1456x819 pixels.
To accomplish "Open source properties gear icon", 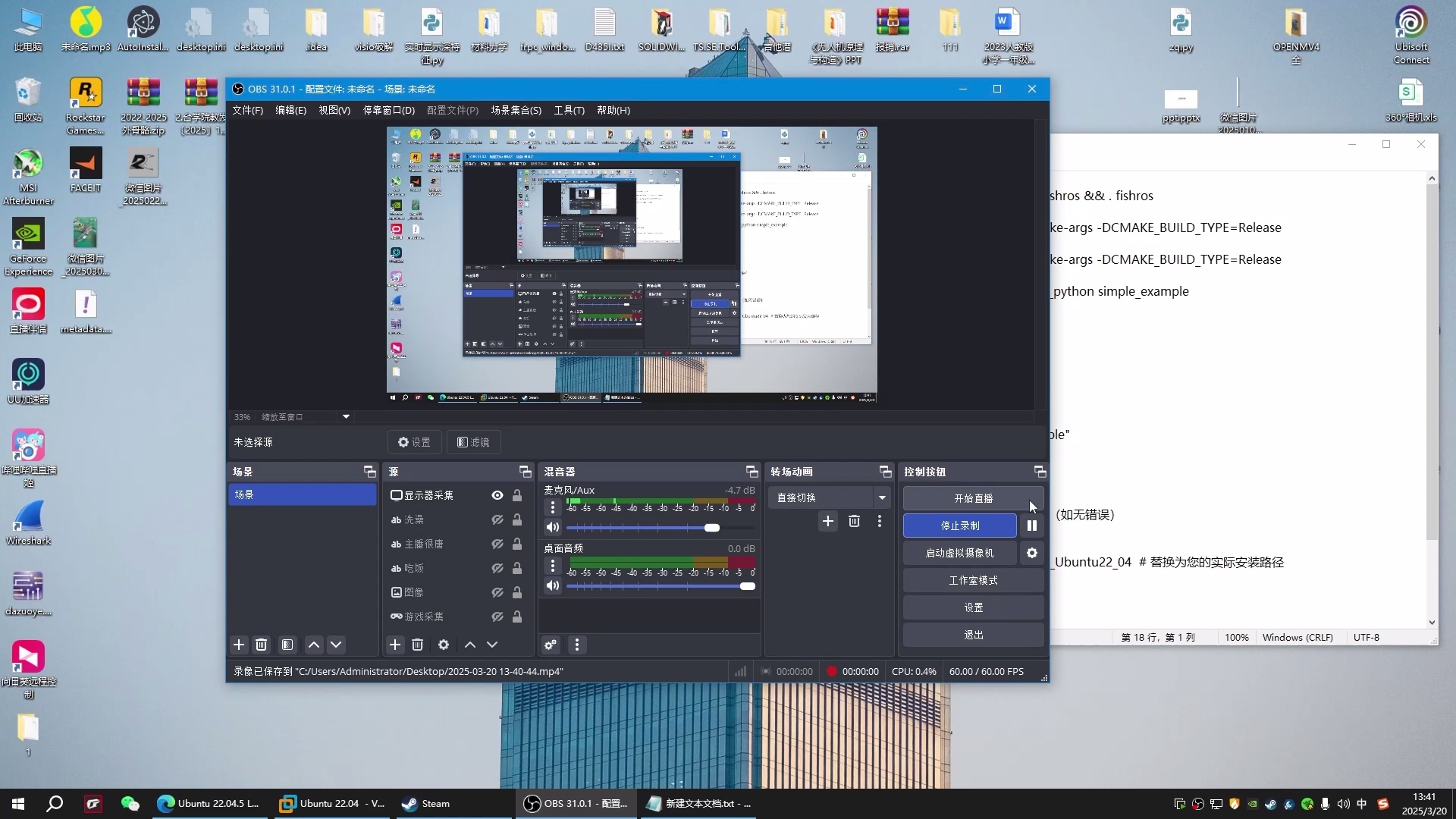I will 444,645.
